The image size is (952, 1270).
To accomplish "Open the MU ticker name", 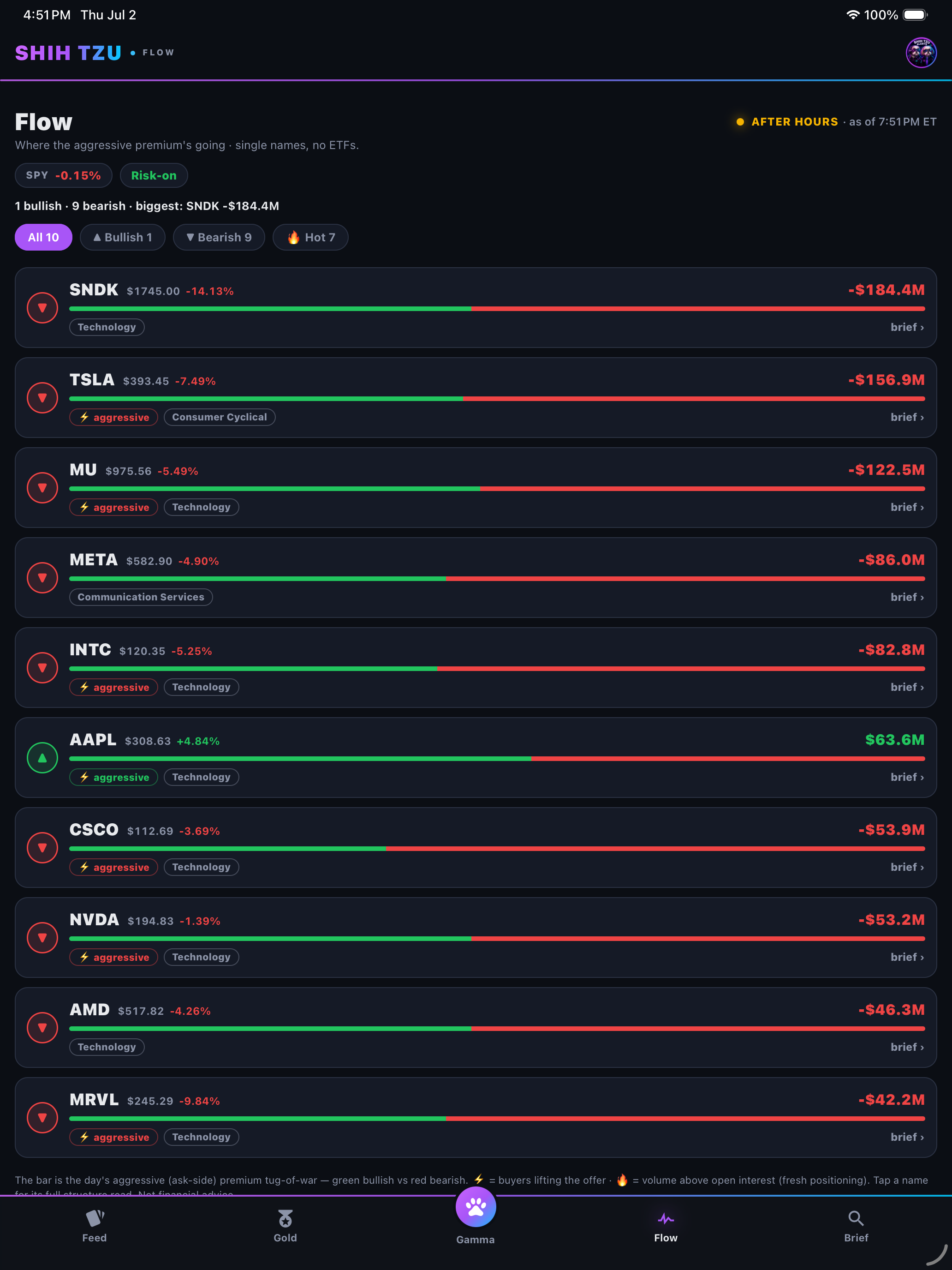I will pos(83,470).
